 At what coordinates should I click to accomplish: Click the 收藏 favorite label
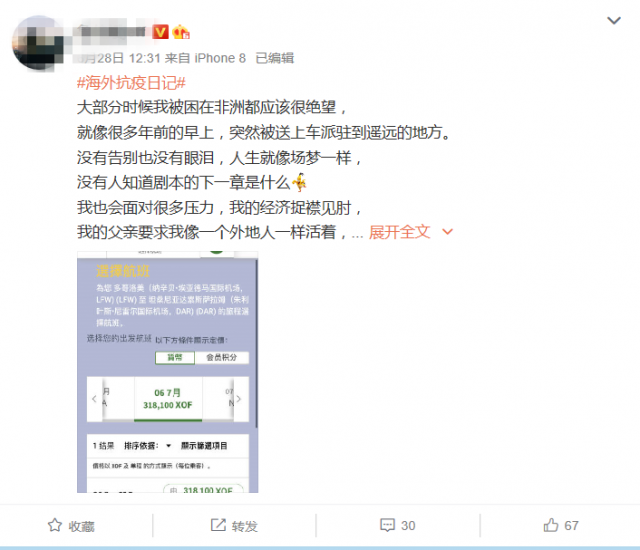click(81, 526)
